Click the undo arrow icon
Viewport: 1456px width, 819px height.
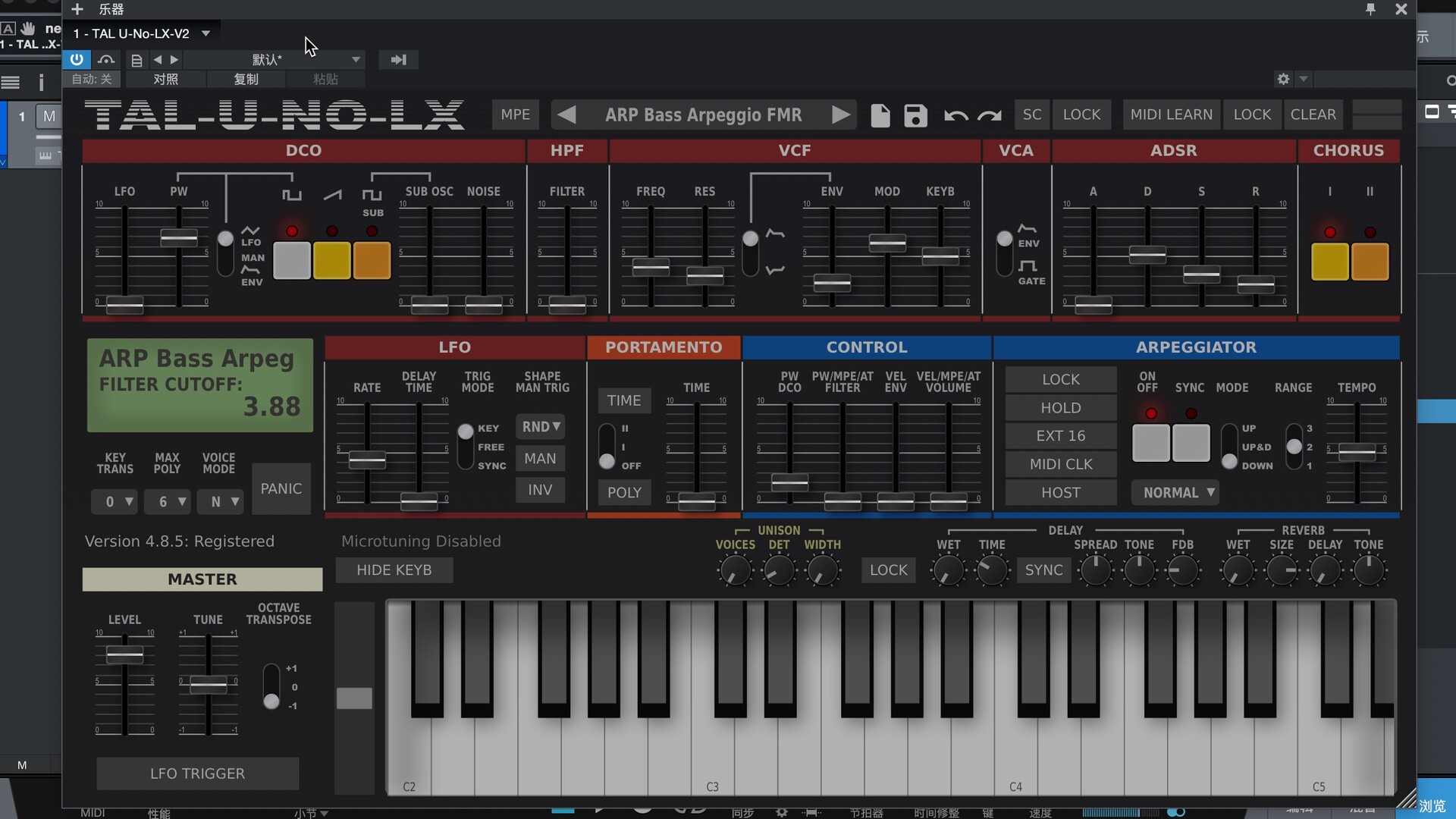coord(955,115)
